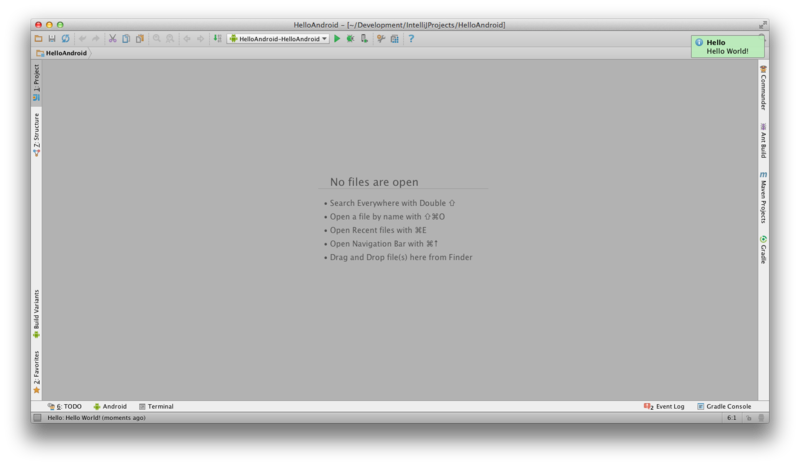Open the 6: TODO tool window

pos(65,407)
